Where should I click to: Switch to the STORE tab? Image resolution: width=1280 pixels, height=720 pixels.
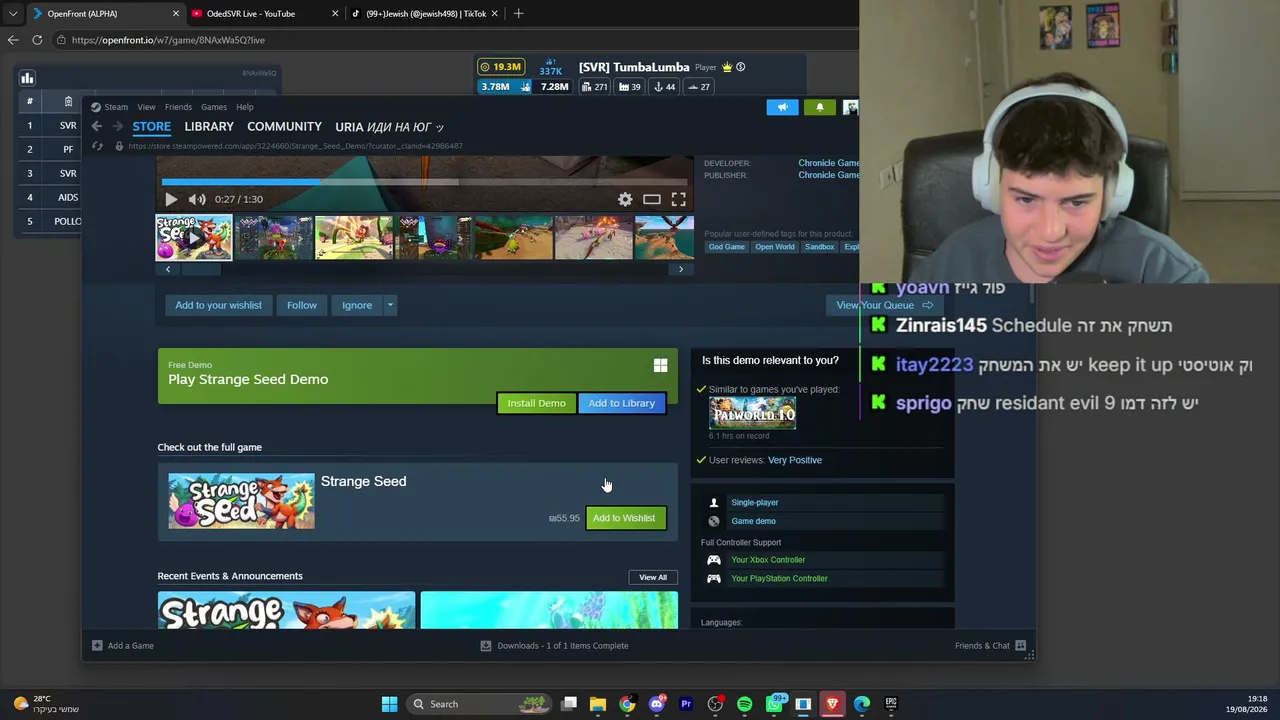click(x=152, y=127)
